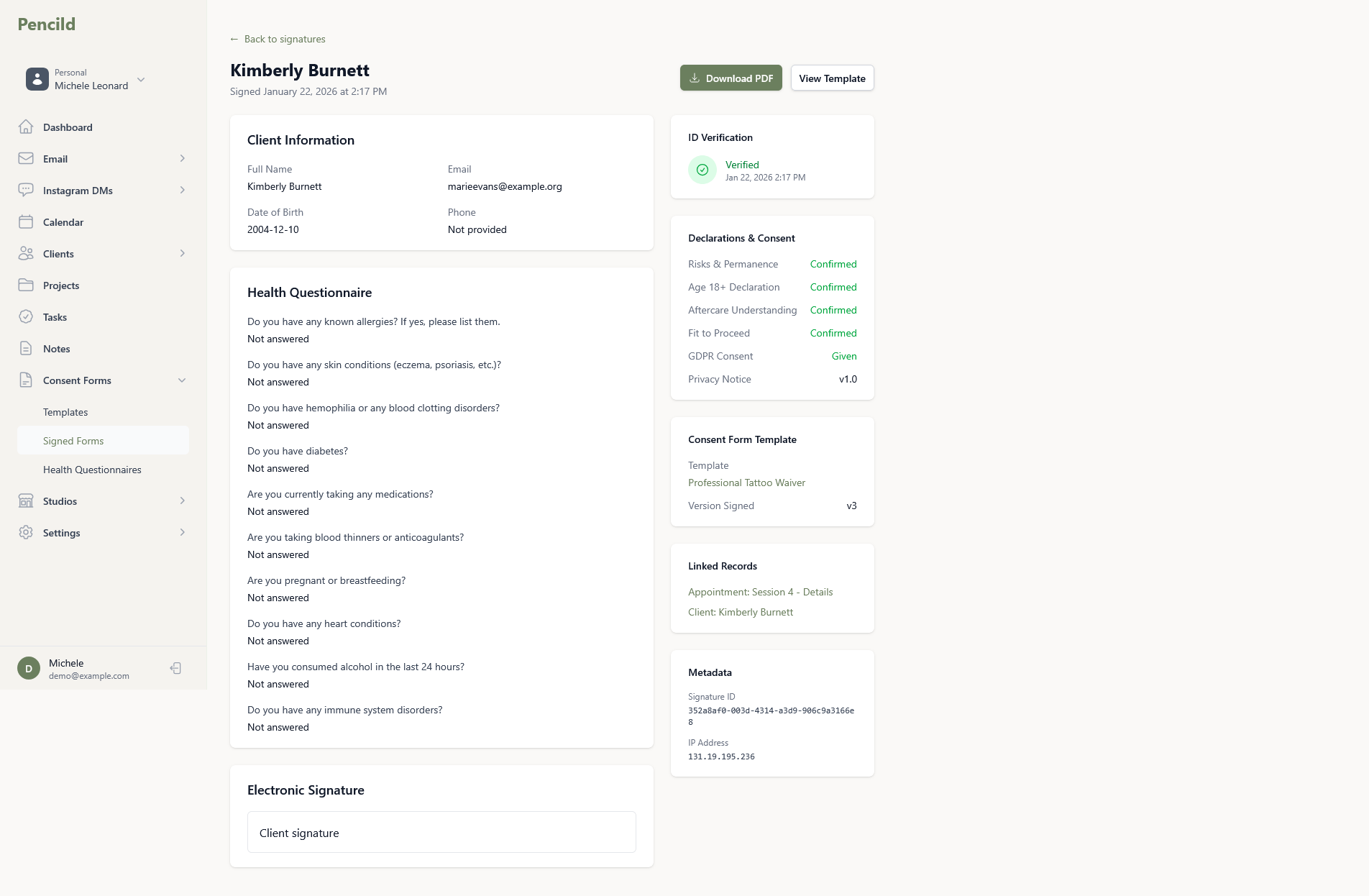Image resolution: width=1369 pixels, height=896 pixels.
Task: Open the Settings gear icon
Action: tap(27, 532)
